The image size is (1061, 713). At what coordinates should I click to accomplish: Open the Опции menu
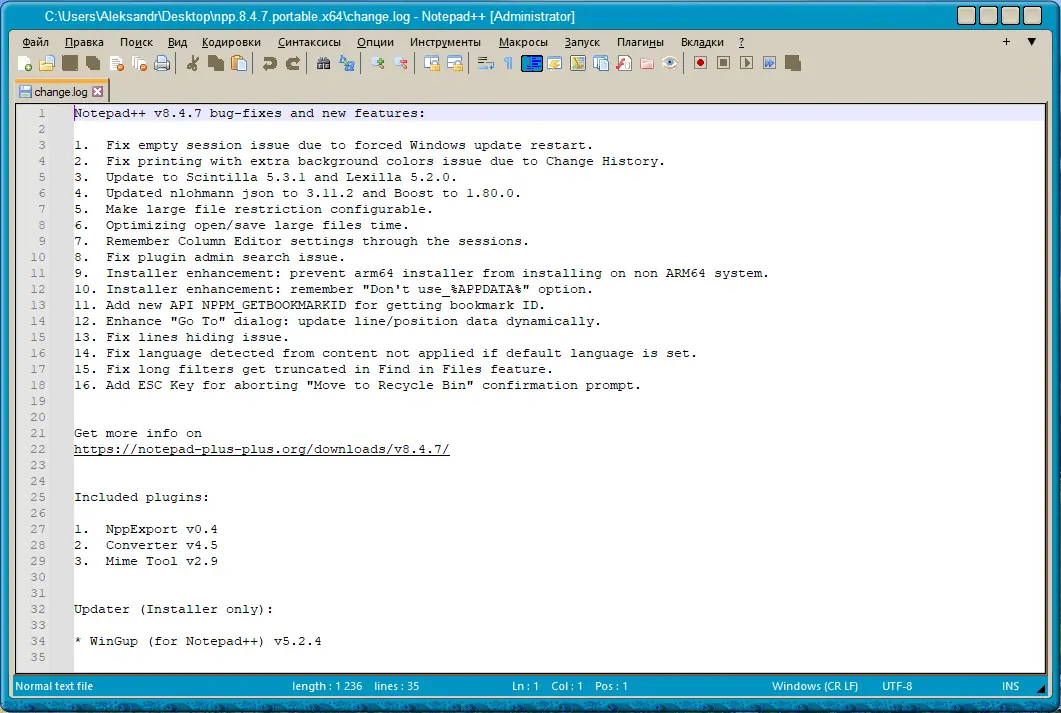376,42
